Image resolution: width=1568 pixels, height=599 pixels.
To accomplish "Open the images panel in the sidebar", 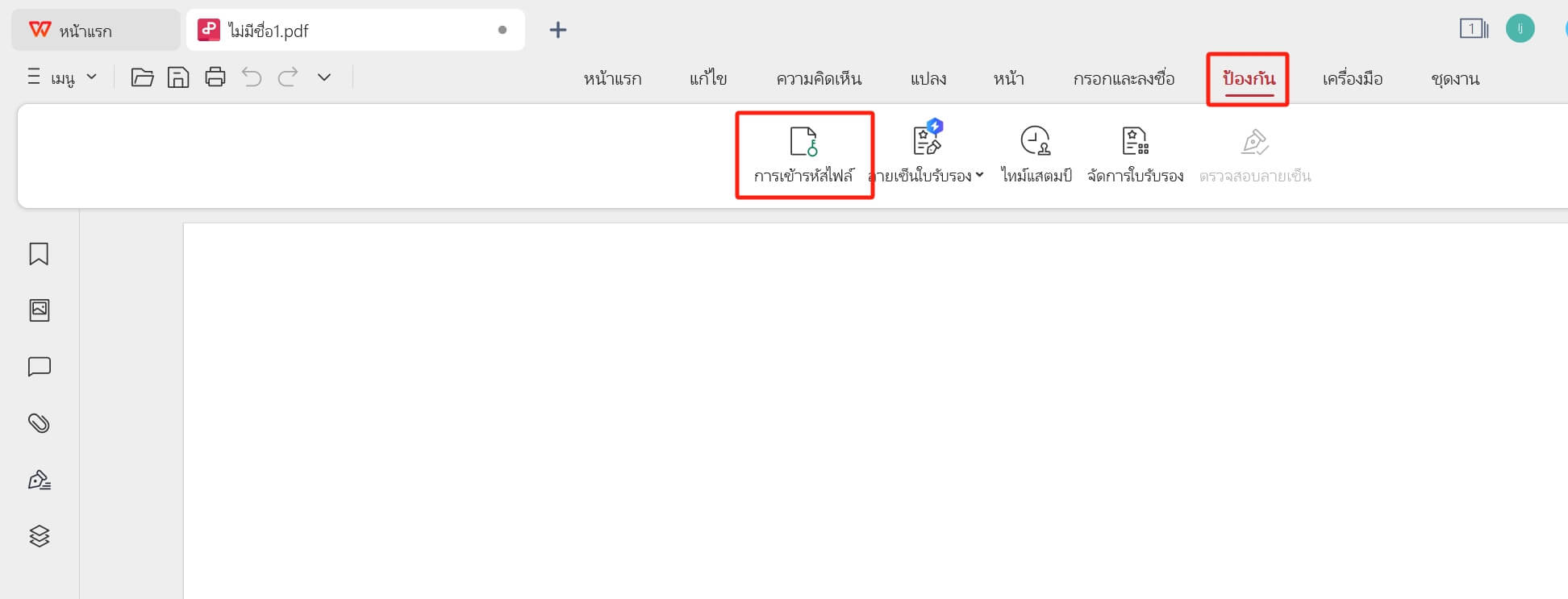I will pyautogui.click(x=39, y=310).
